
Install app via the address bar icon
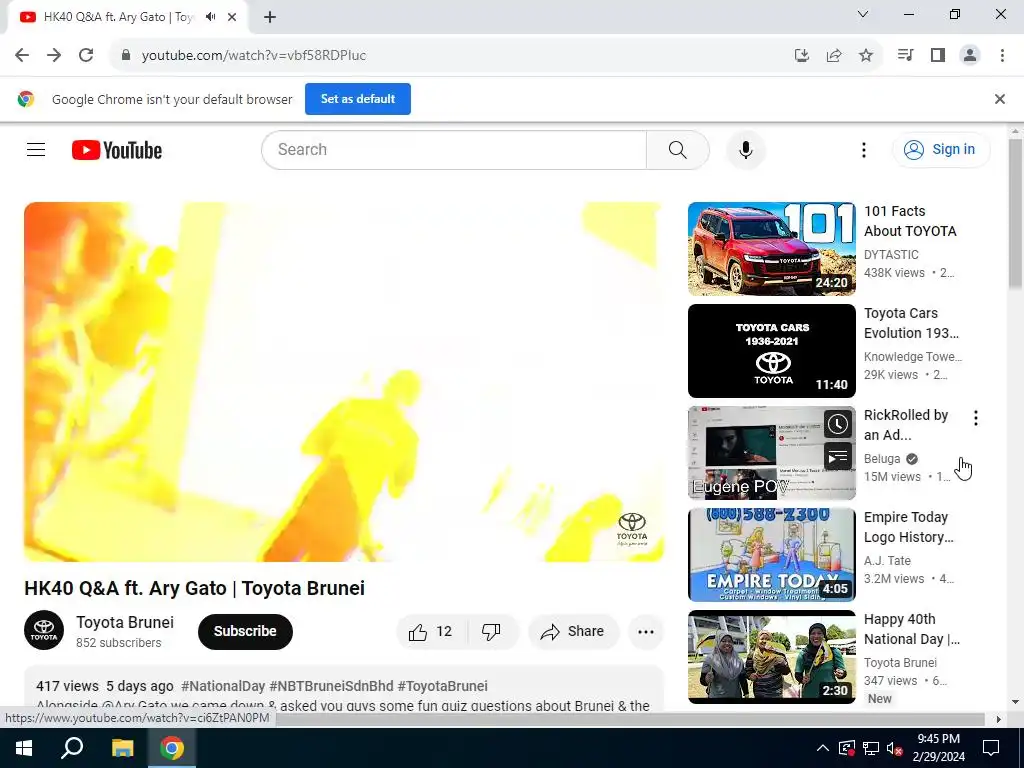tap(801, 56)
